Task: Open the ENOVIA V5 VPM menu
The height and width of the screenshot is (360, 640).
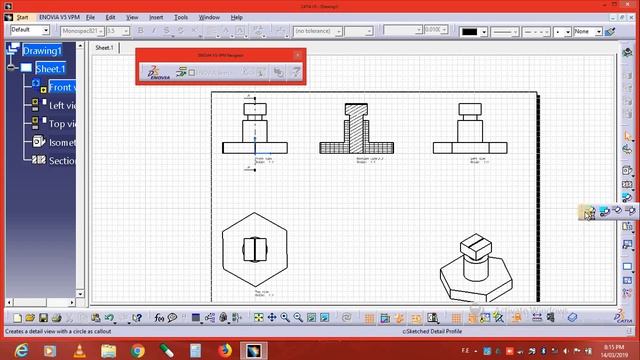Action: click(x=59, y=17)
